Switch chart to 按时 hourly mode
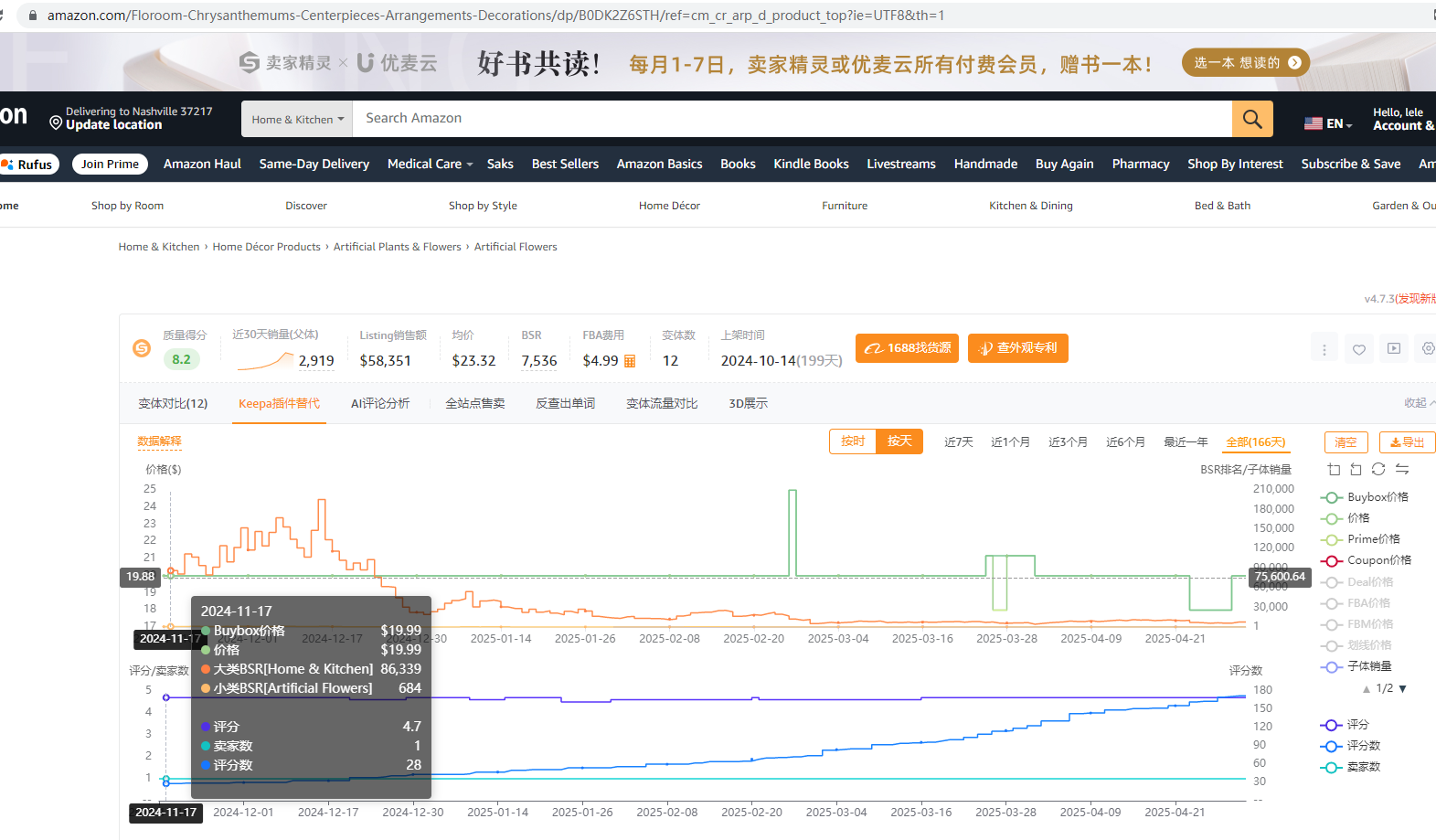Screen dimensions: 1436x840 [853, 441]
